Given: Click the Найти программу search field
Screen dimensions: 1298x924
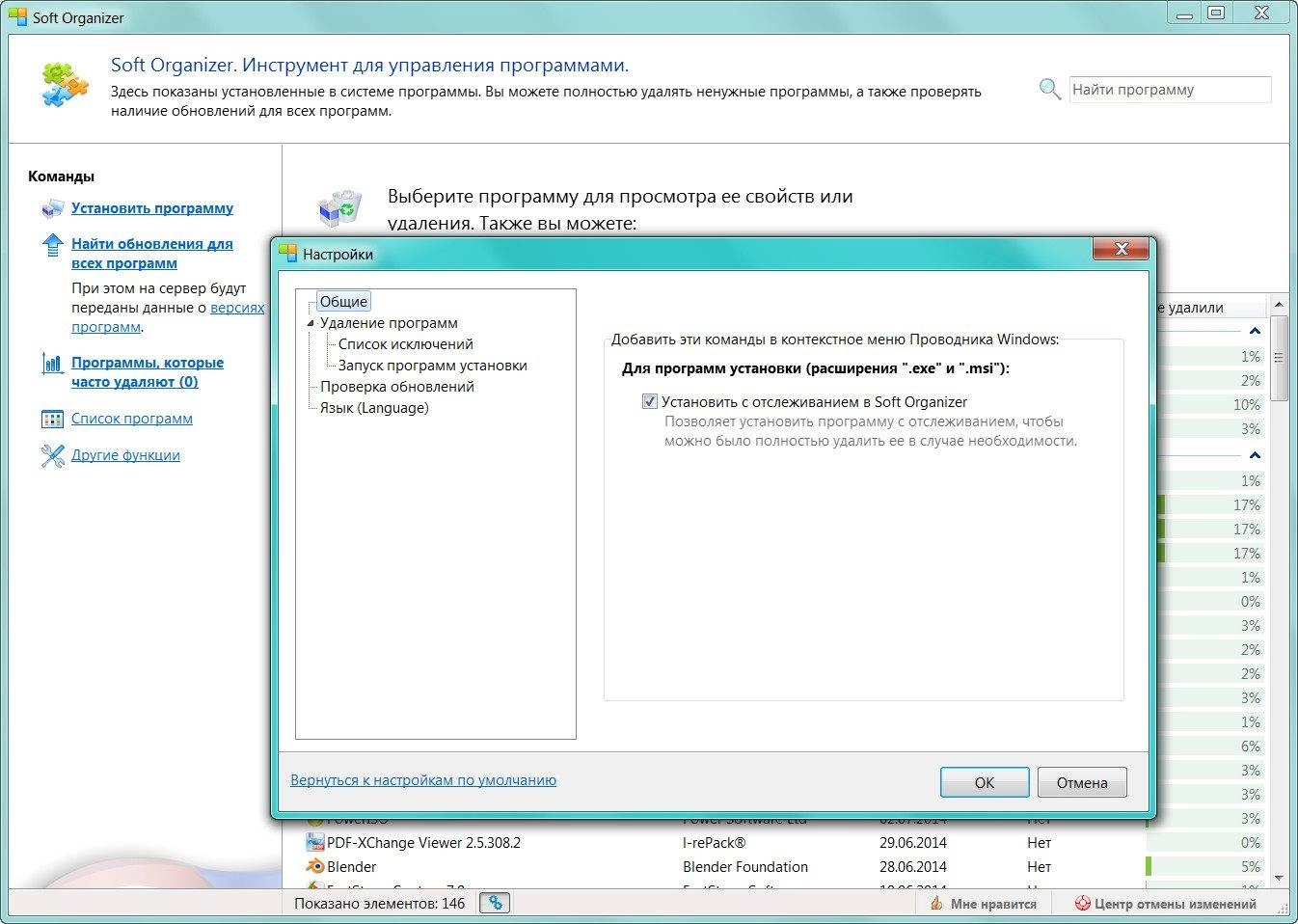Looking at the screenshot, I should click(1170, 90).
